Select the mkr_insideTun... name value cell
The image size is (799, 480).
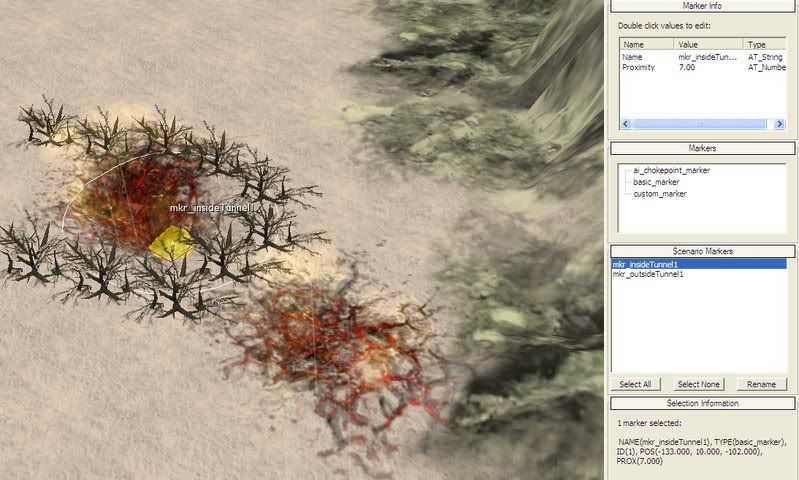click(x=708, y=57)
